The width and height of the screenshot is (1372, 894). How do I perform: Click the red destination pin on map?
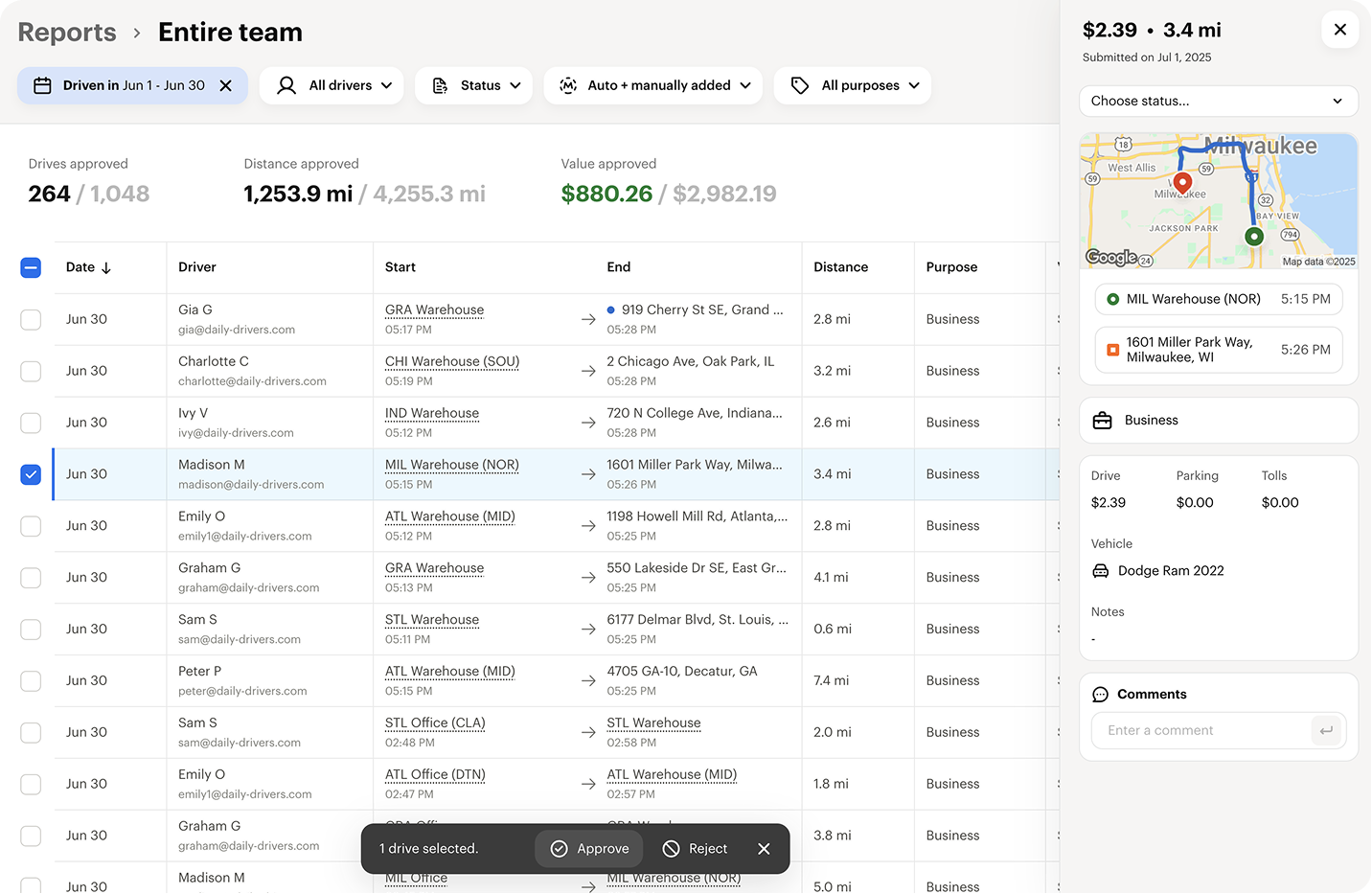(1182, 182)
